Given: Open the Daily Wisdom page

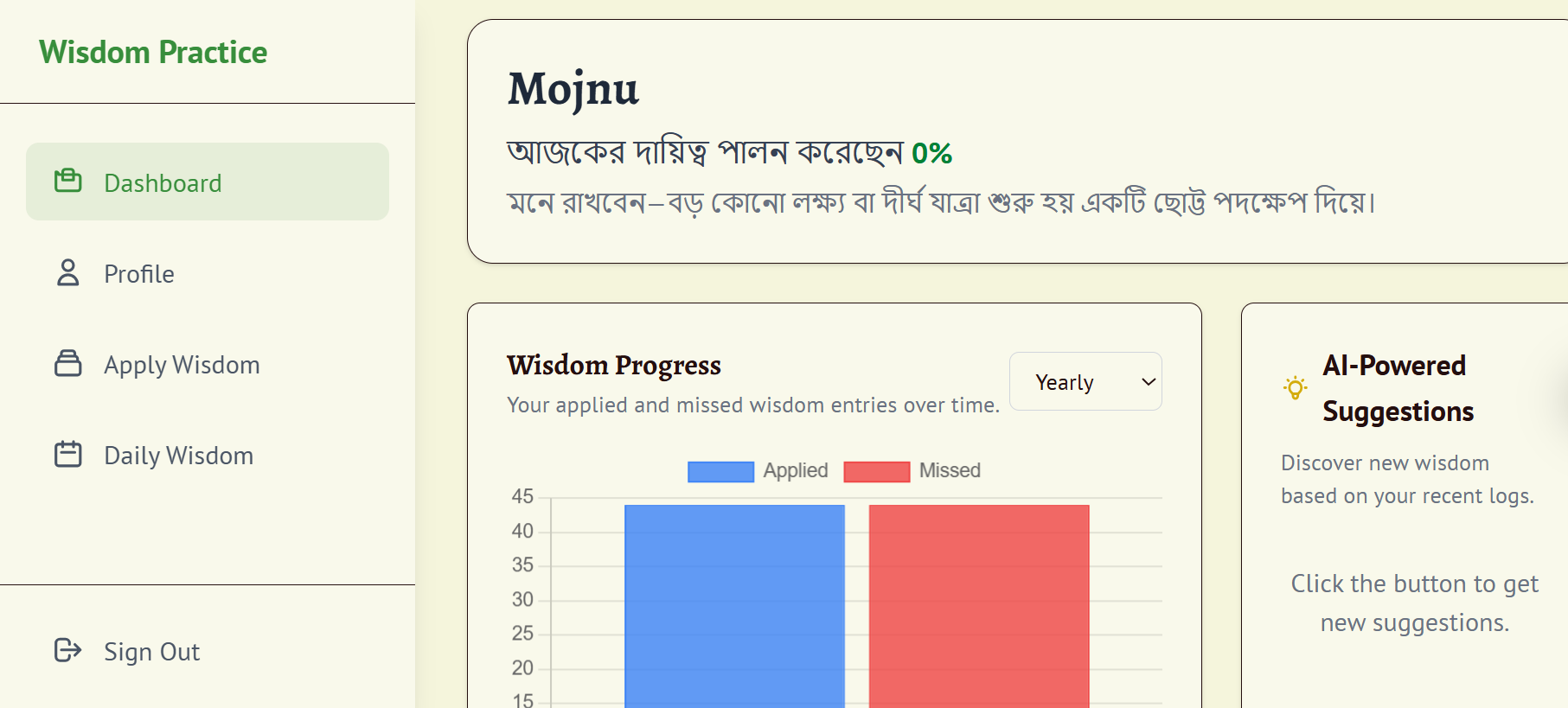Looking at the screenshot, I should pos(178,456).
